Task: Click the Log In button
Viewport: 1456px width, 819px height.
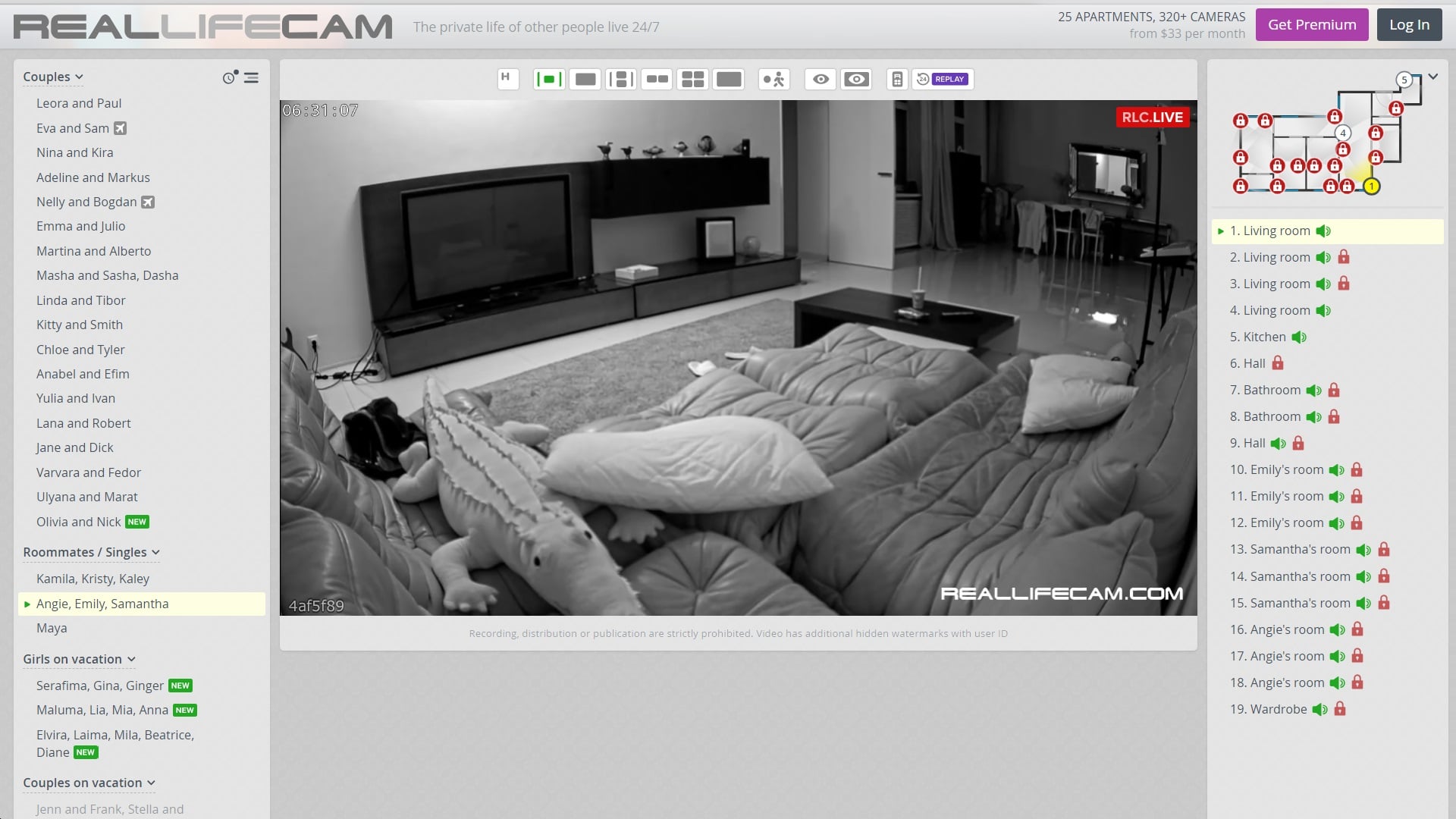Action: pos(1409,25)
